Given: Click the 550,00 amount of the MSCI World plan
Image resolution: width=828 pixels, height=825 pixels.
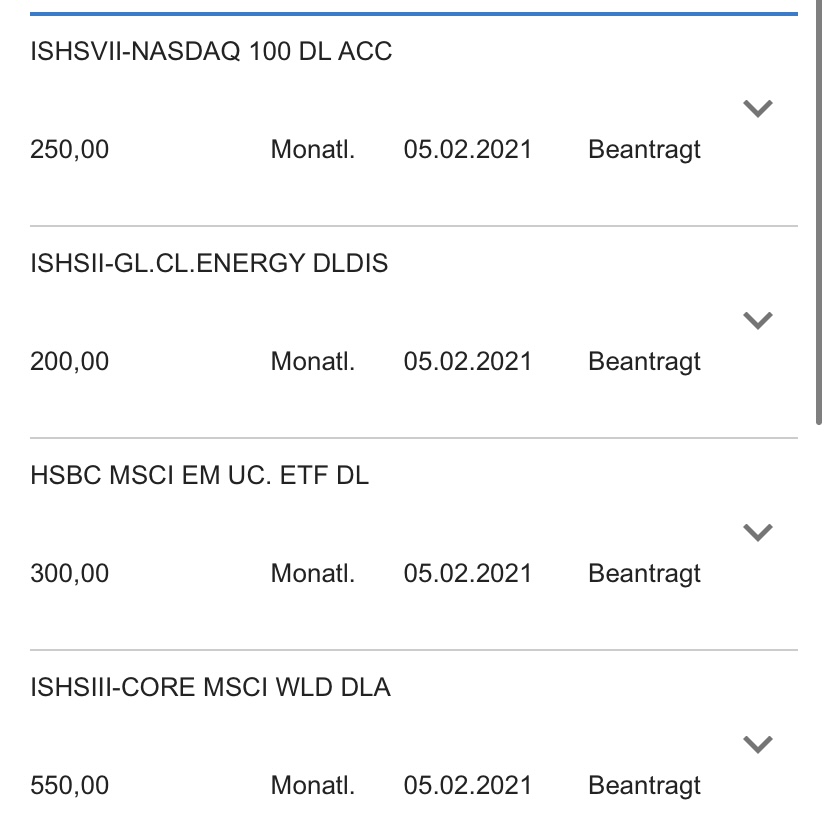Looking at the screenshot, I should (x=70, y=786).
